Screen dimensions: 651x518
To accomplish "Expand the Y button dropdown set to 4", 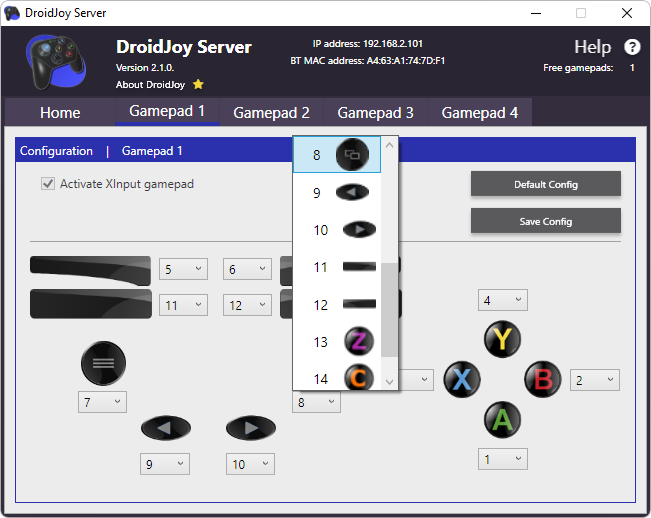I will pyautogui.click(x=503, y=300).
